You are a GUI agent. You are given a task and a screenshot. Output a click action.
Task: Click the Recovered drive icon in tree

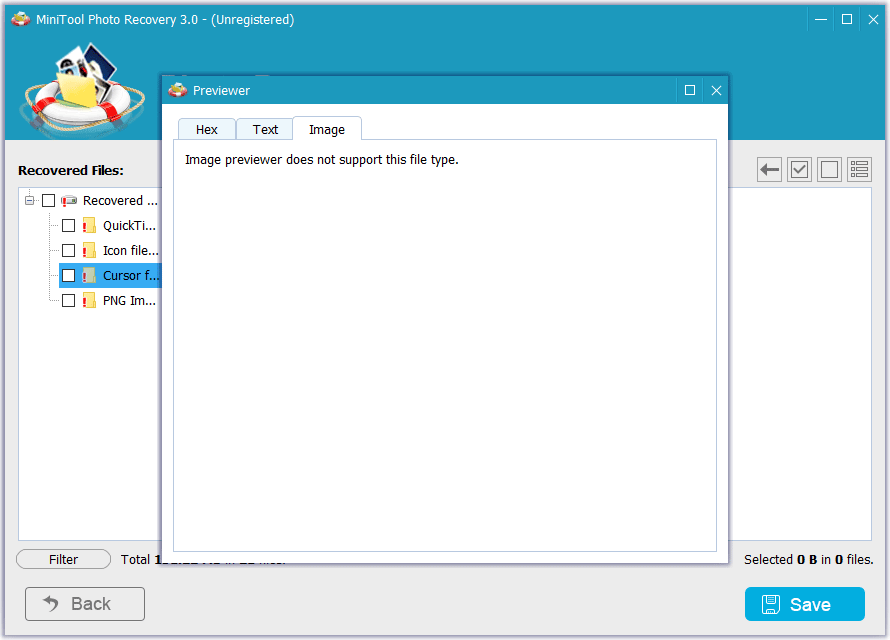[x=69, y=201]
